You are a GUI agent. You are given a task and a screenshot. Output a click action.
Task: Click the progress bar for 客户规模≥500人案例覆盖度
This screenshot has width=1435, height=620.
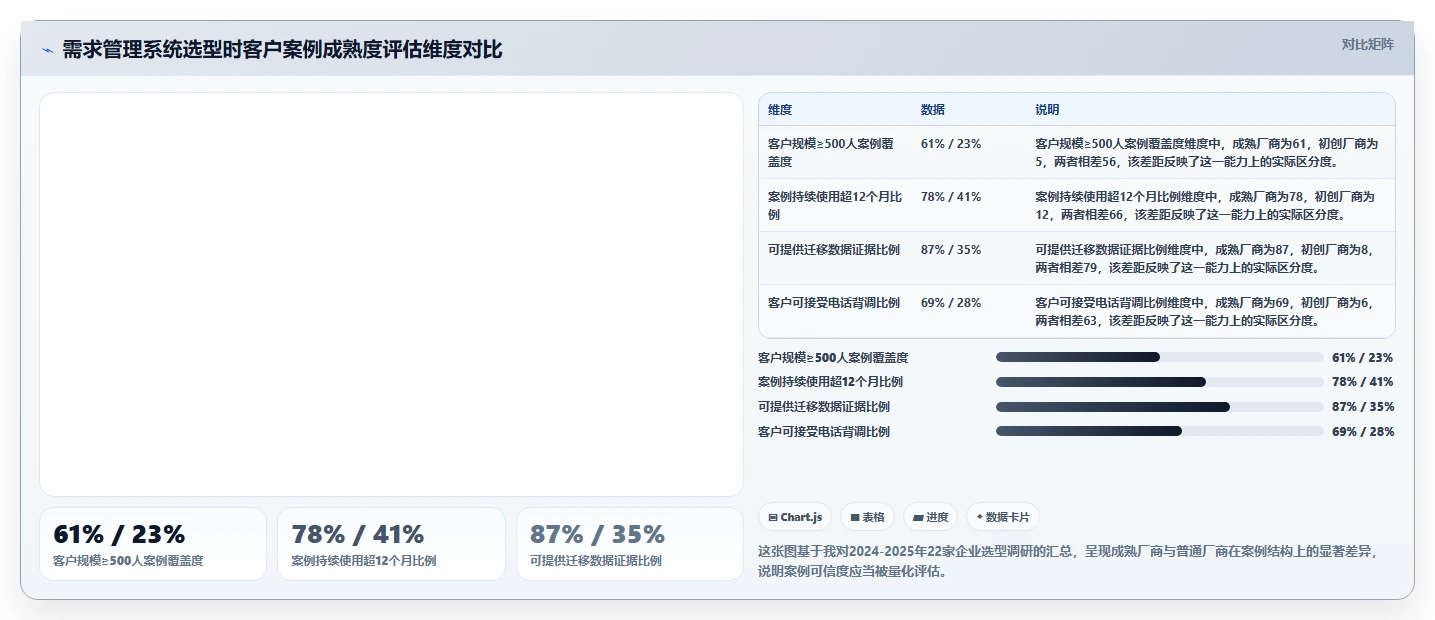tap(1160, 357)
